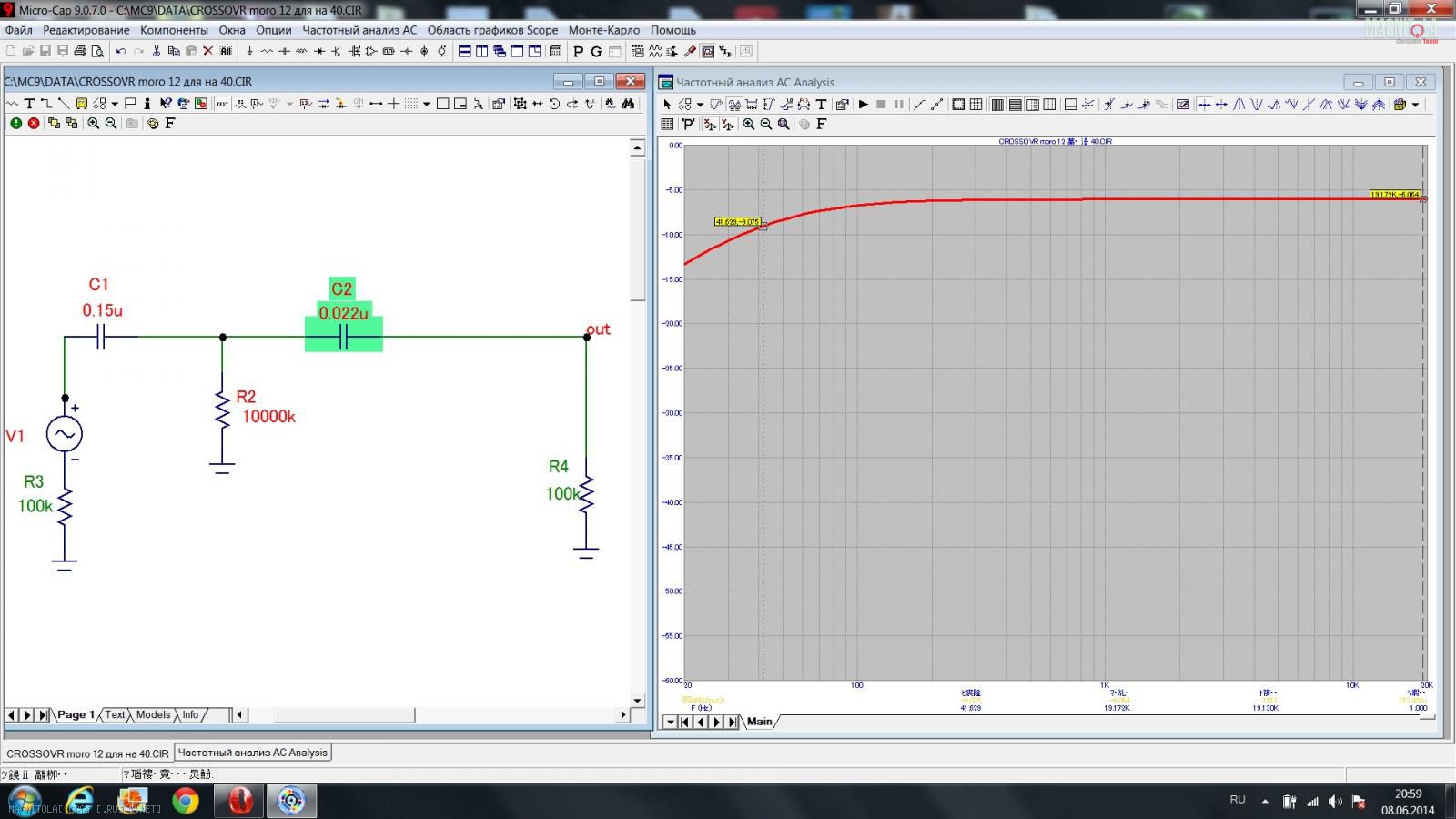1456x819 pixels.
Task: Toggle the grid text TEXT display button
Action: [222, 104]
